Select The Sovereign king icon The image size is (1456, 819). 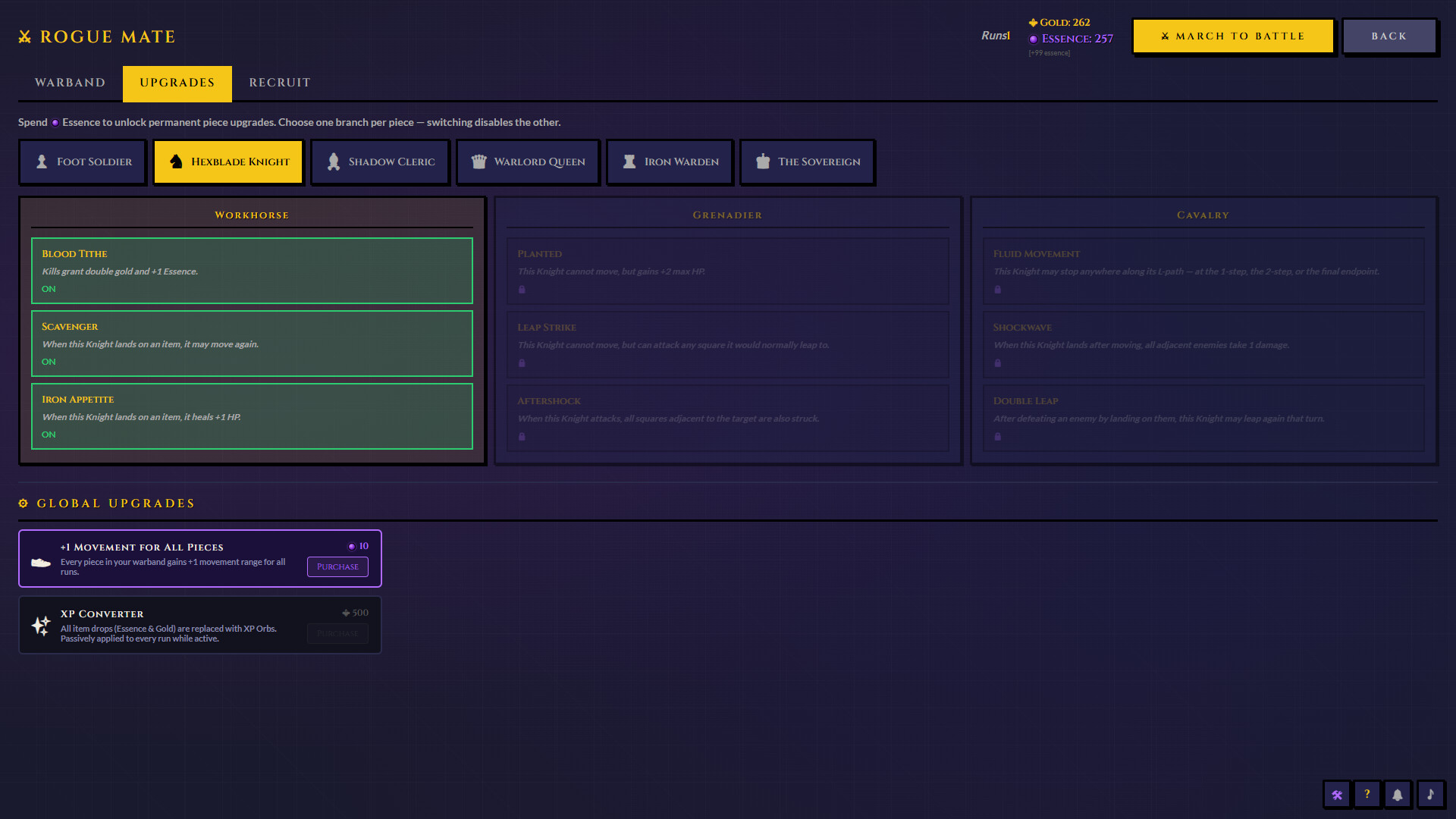(x=763, y=162)
